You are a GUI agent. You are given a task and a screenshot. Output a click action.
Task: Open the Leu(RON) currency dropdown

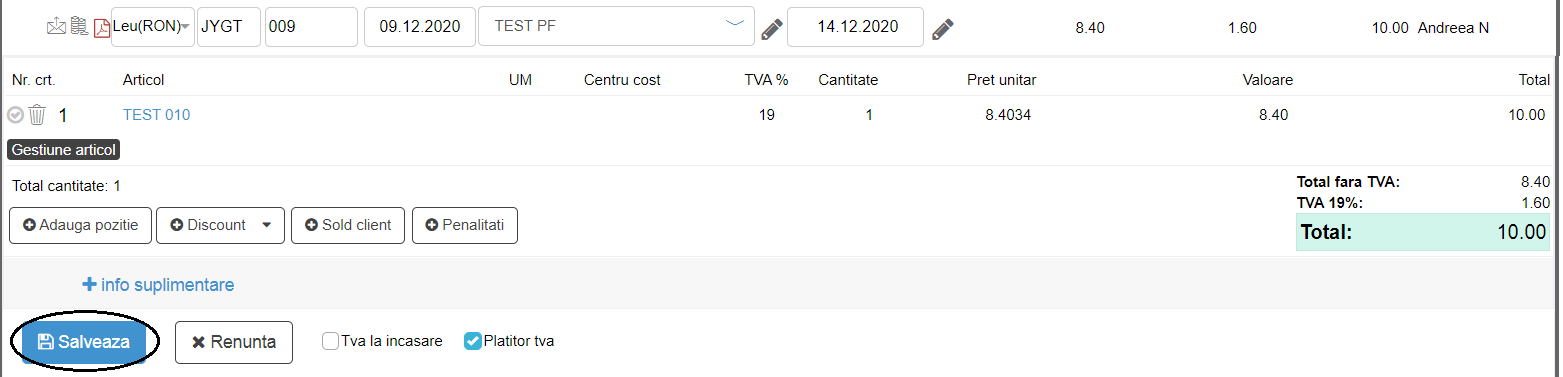click(152, 27)
